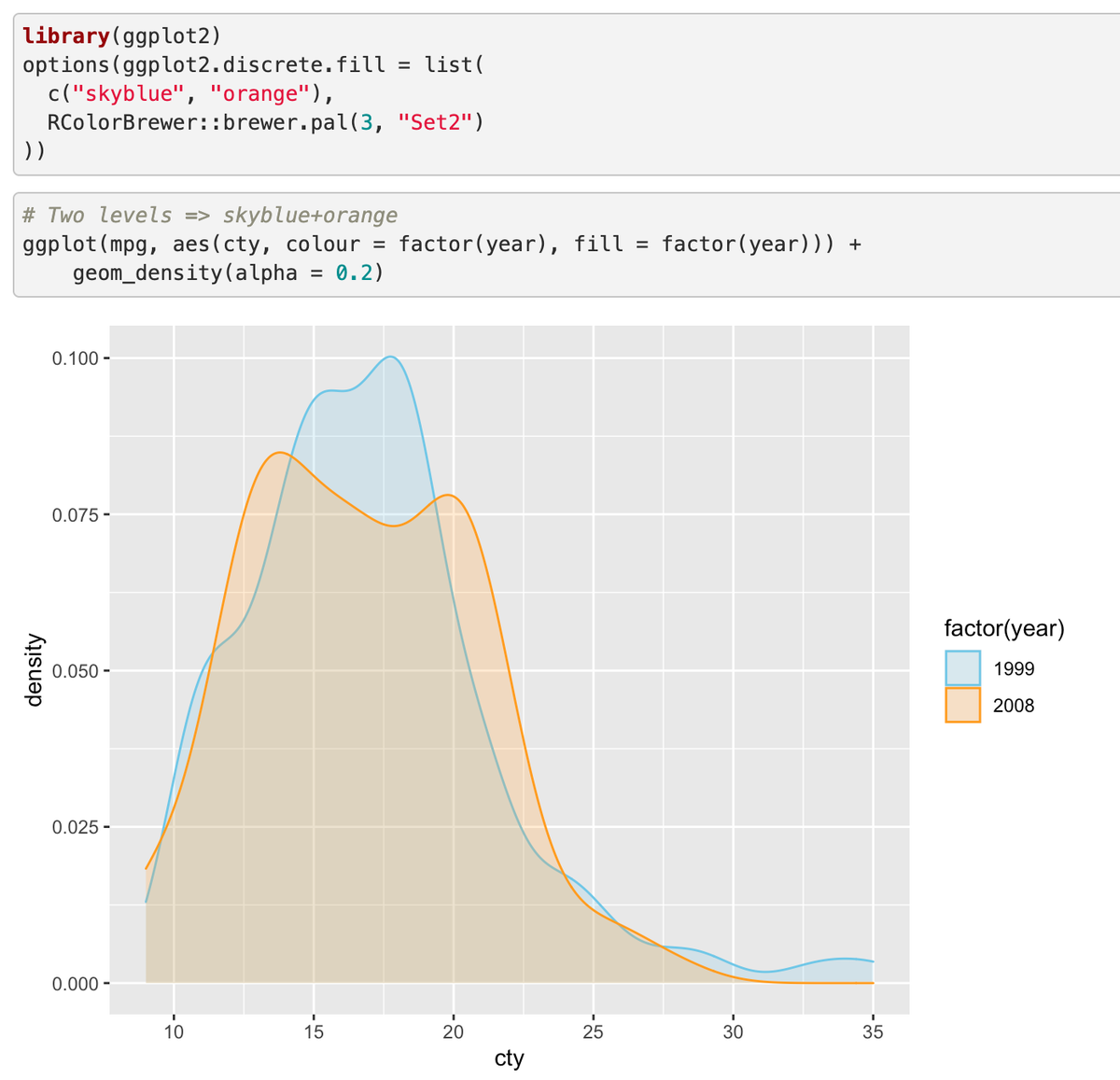Click the x-axis title cty
Viewport: 1120px width, 1080px height.
pyautogui.click(x=509, y=1058)
